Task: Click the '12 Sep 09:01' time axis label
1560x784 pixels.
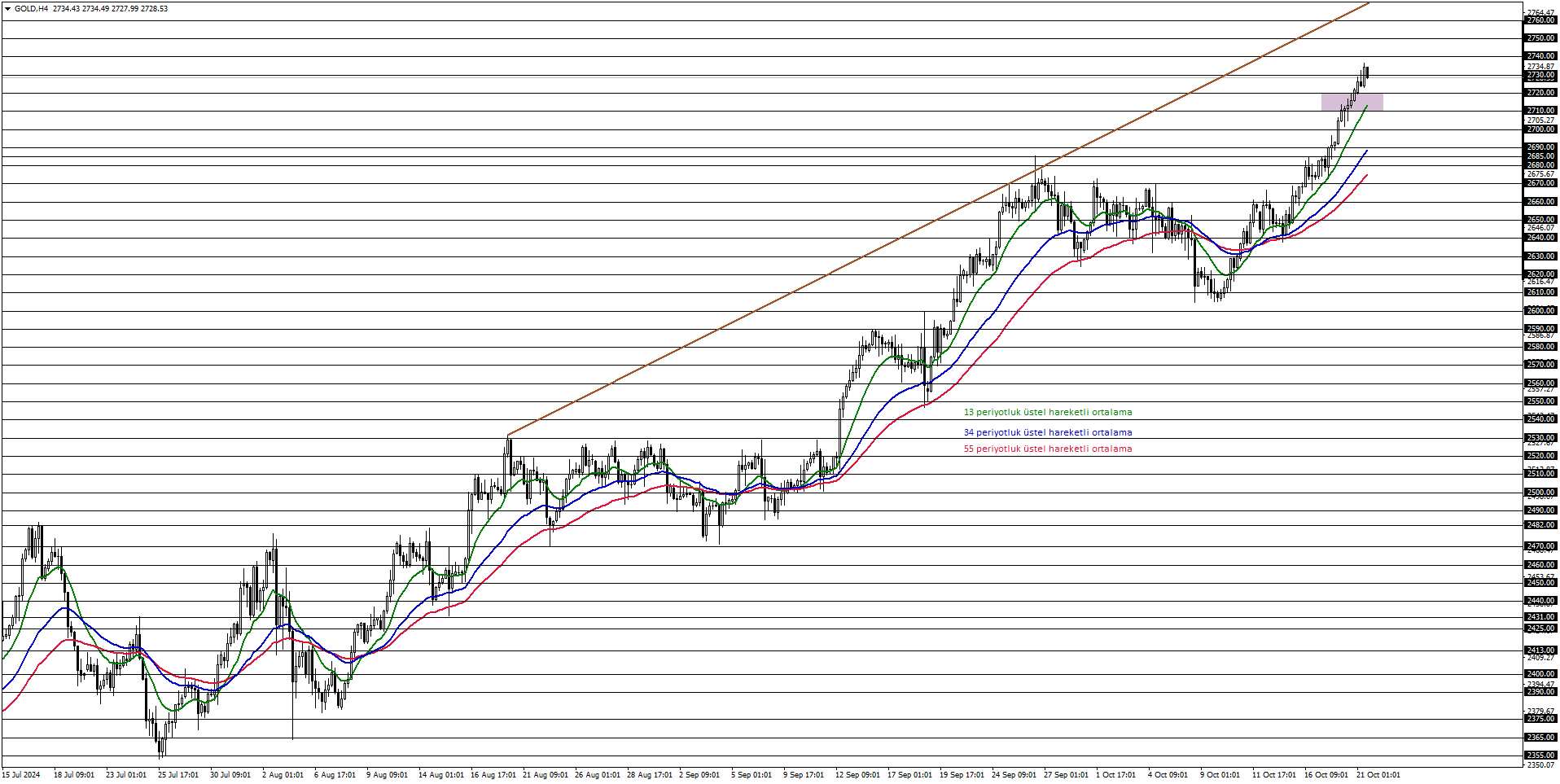Action: [857, 775]
